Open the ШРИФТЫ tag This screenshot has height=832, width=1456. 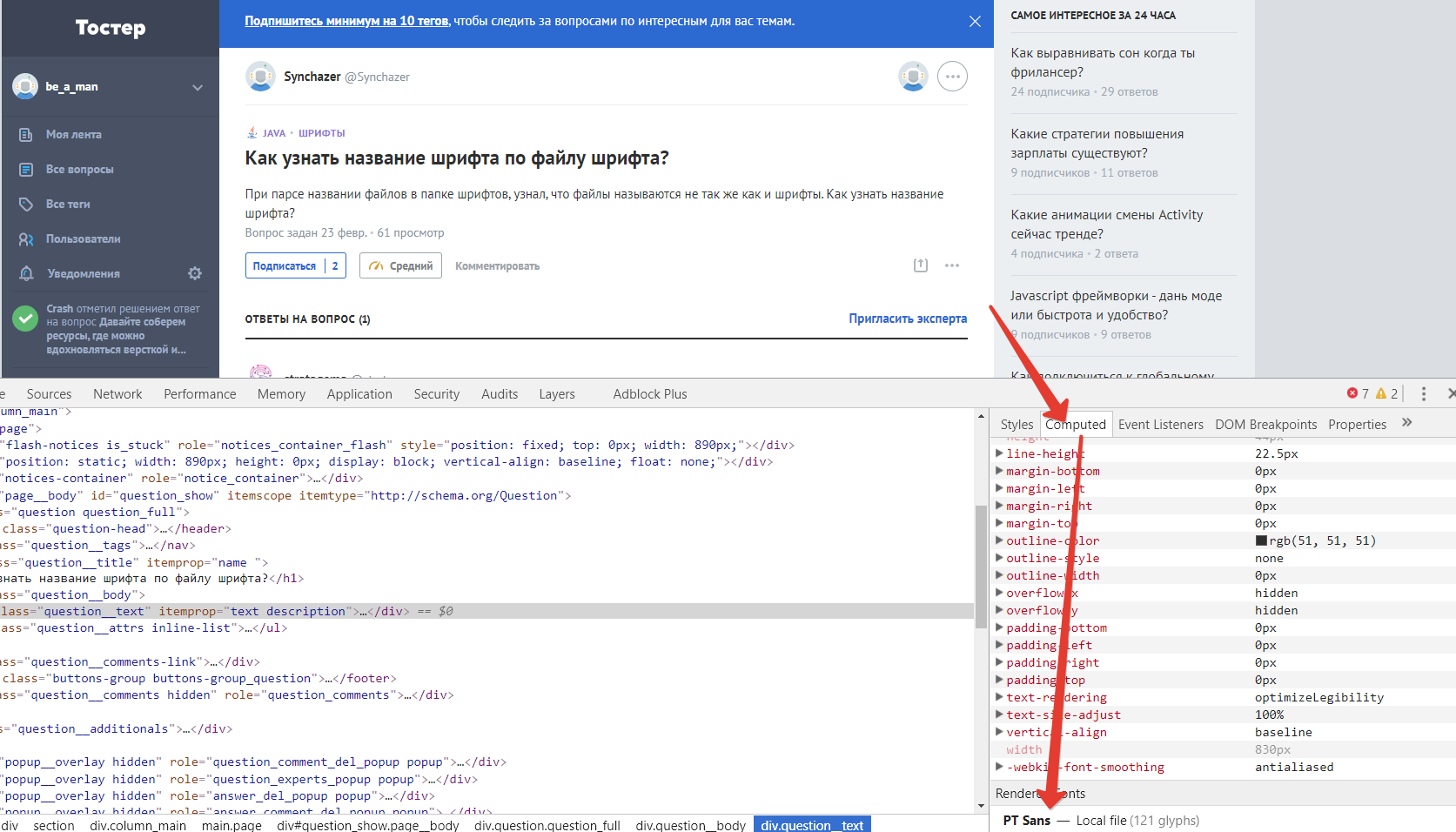coord(321,133)
